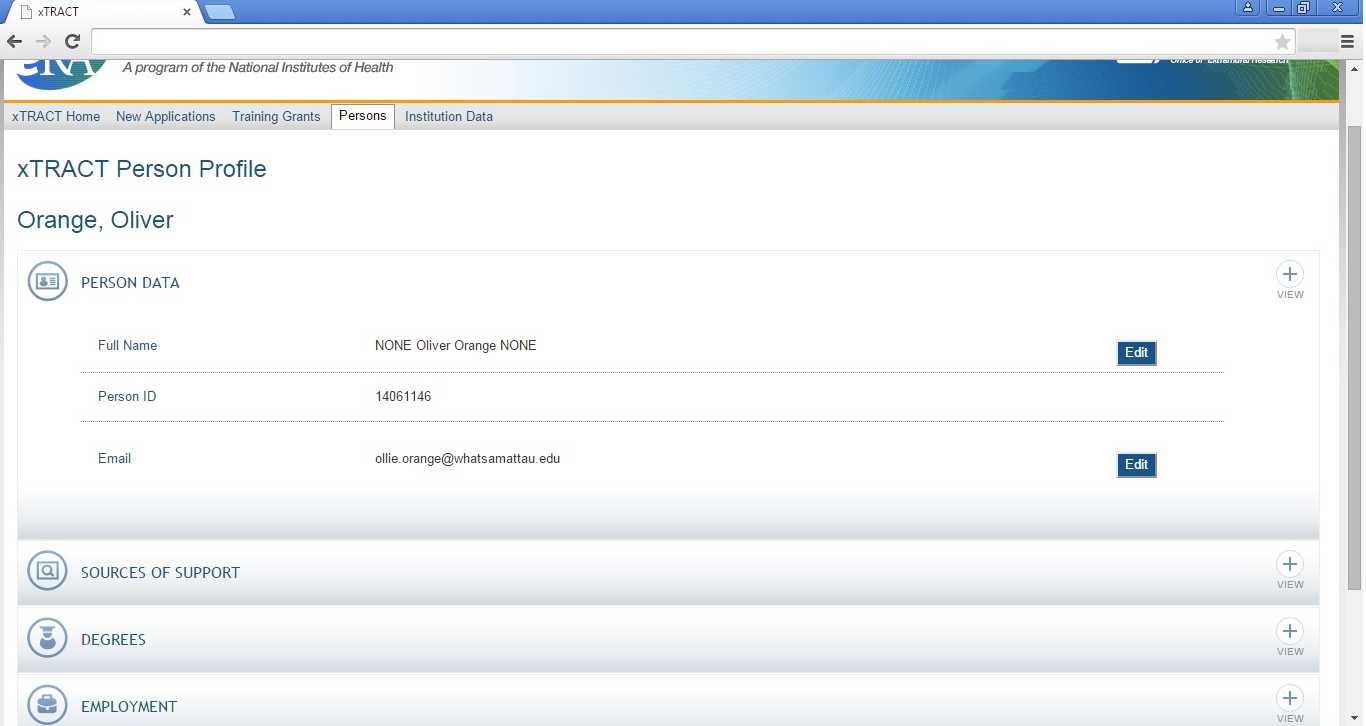
Task: Open the Chrome hamburger menu
Action: point(1347,41)
